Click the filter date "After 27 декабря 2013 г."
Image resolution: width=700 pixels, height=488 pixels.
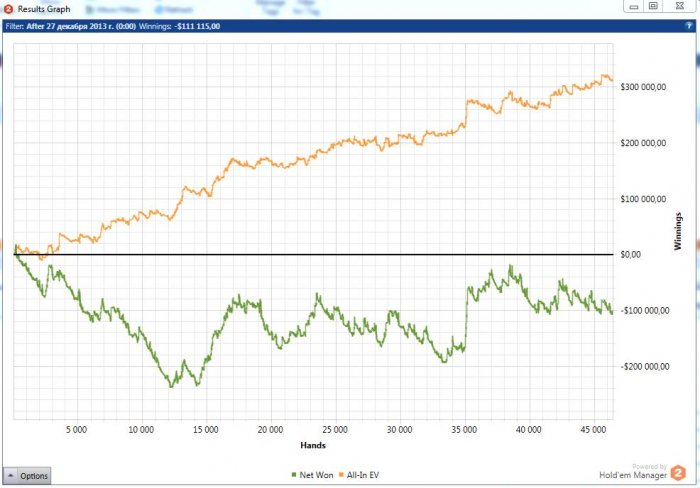(x=70, y=26)
